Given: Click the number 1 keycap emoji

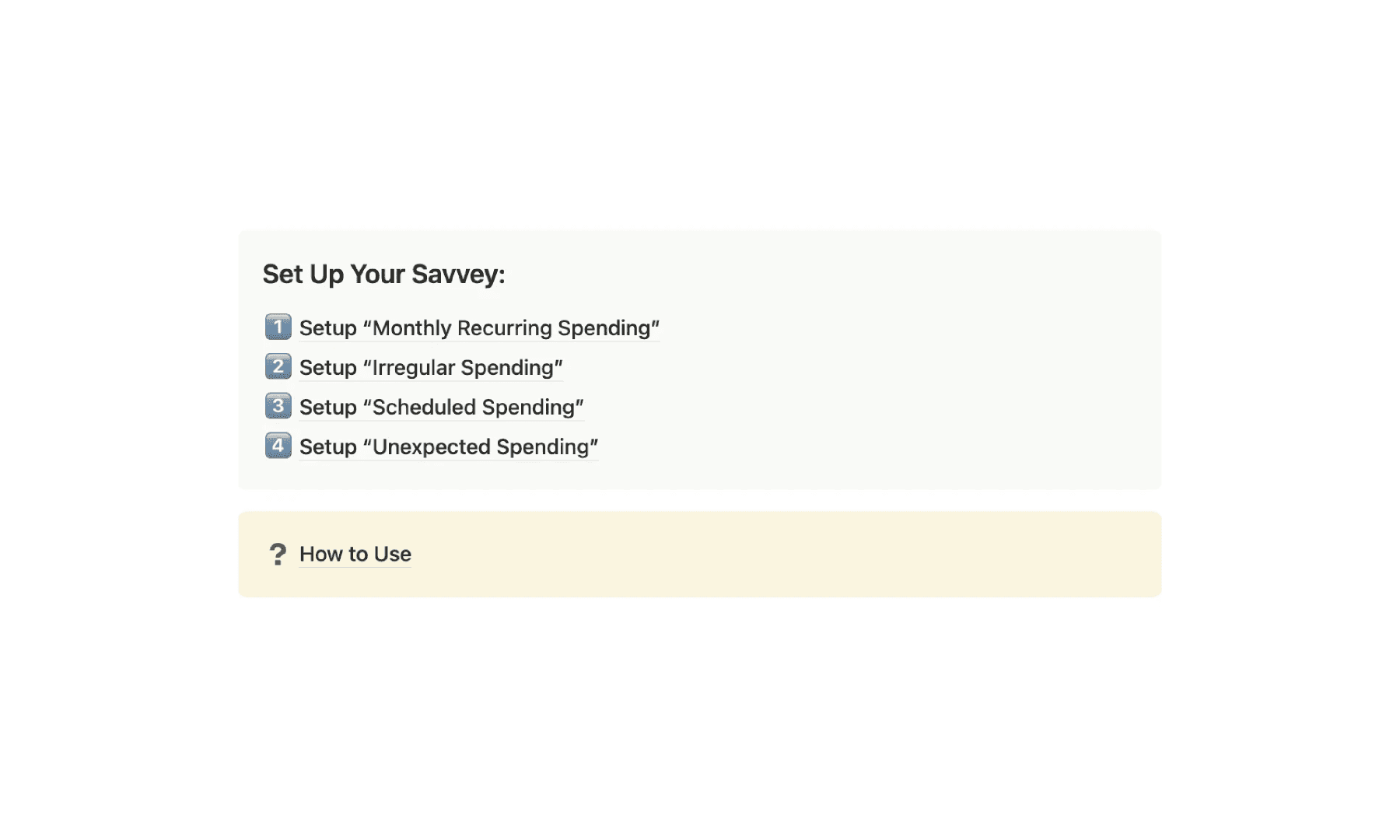Looking at the screenshot, I should pos(278,327).
